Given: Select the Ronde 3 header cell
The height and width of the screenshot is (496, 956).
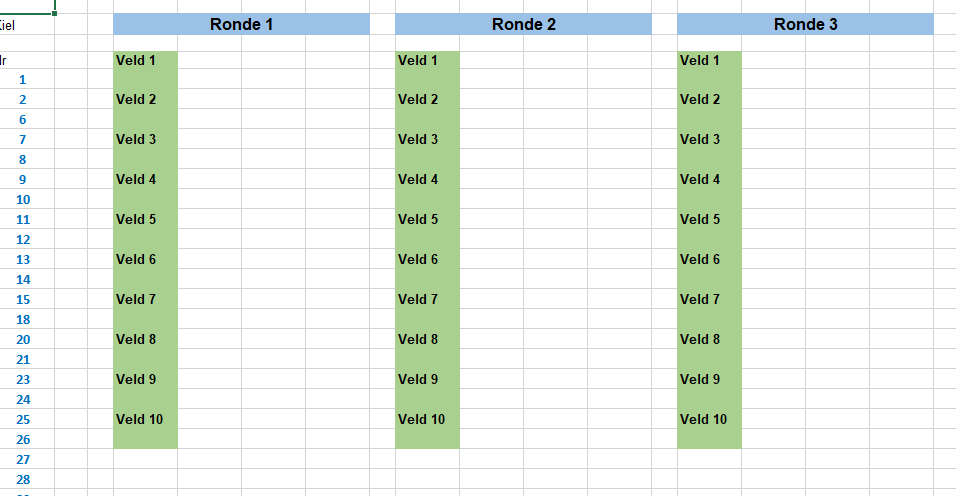Looking at the screenshot, I should (805, 25).
